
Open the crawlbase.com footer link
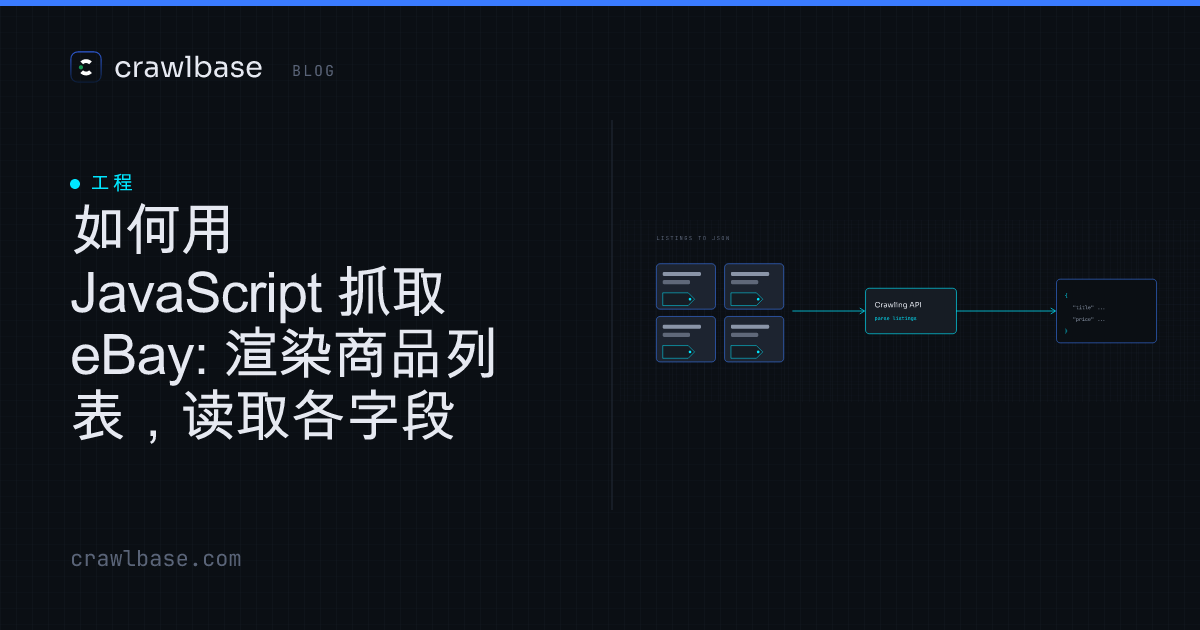pos(156,559)
